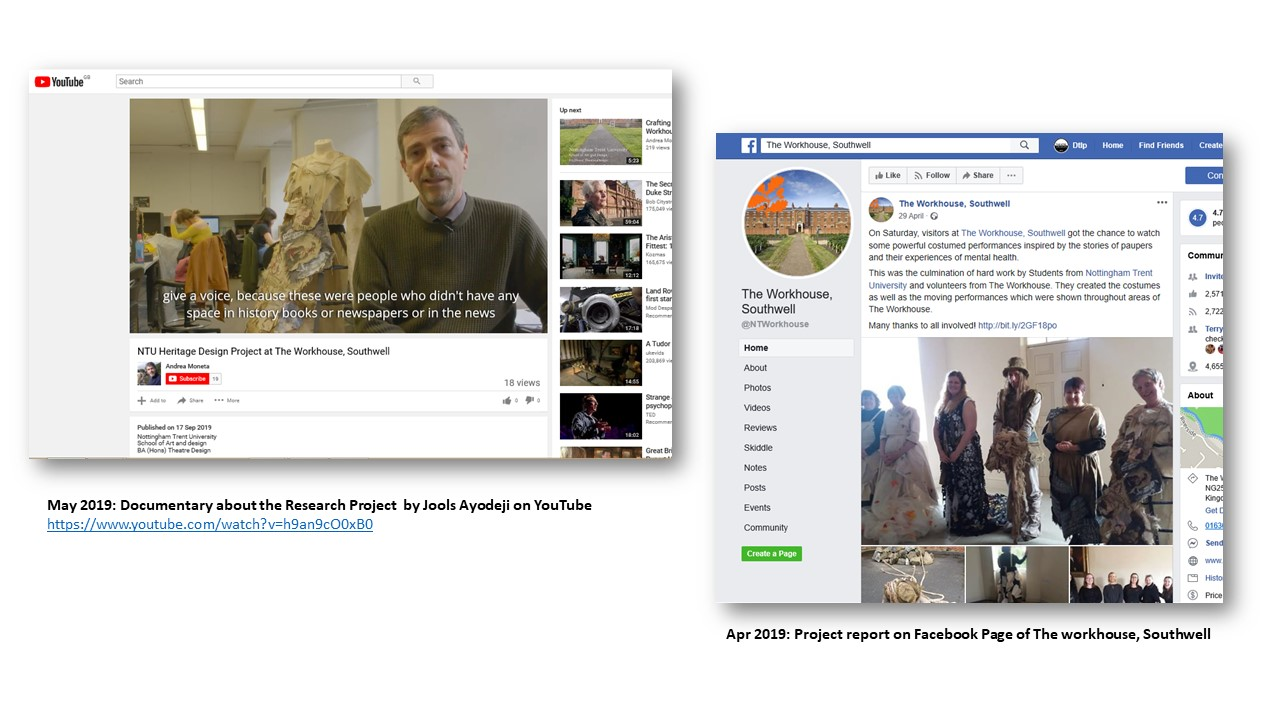Viewport: 1280px width, 720px height.
Task: Toggle Follow on the Workhouse Facebook page
Action: pos(931,175)
